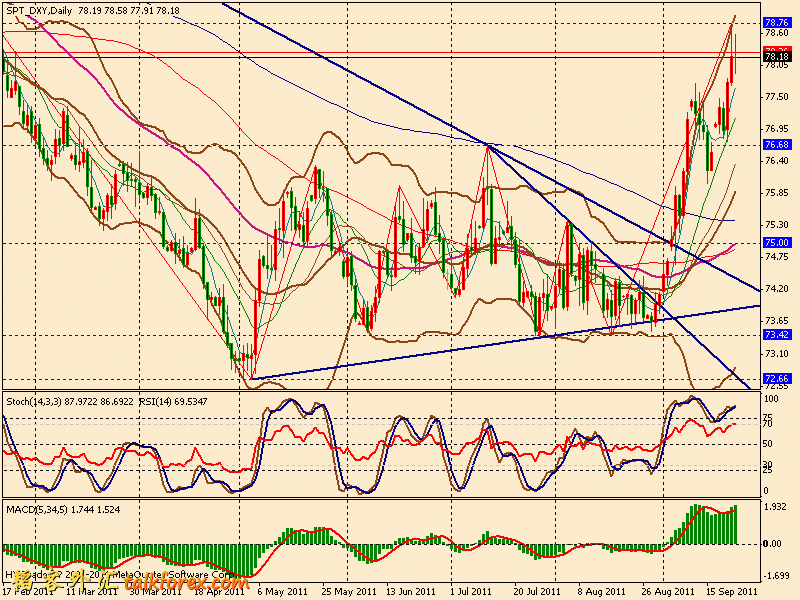Screen dimensions: 800x600
Task: Select the 73.42 blue price level label
Action: (777, 335)
